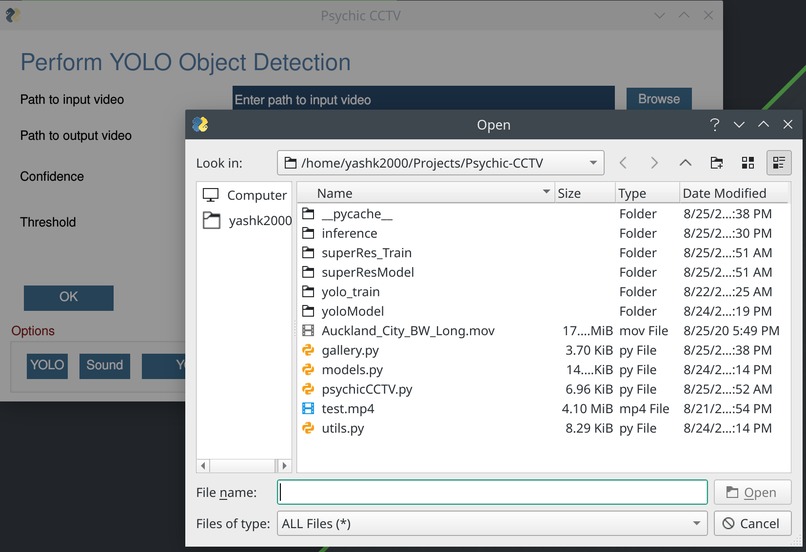Sort files by Type column
The image size is (806, 552).
click(647, 193)
